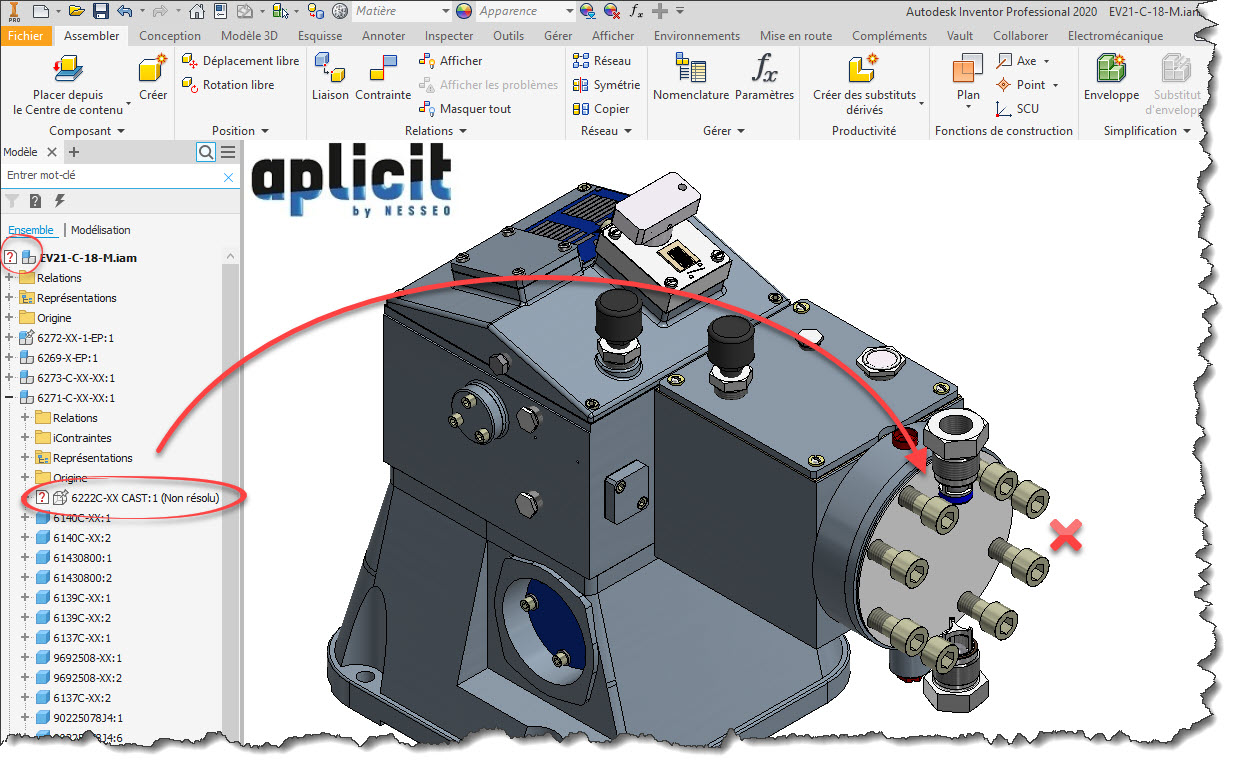Open the Nomenclature tool

689,69
